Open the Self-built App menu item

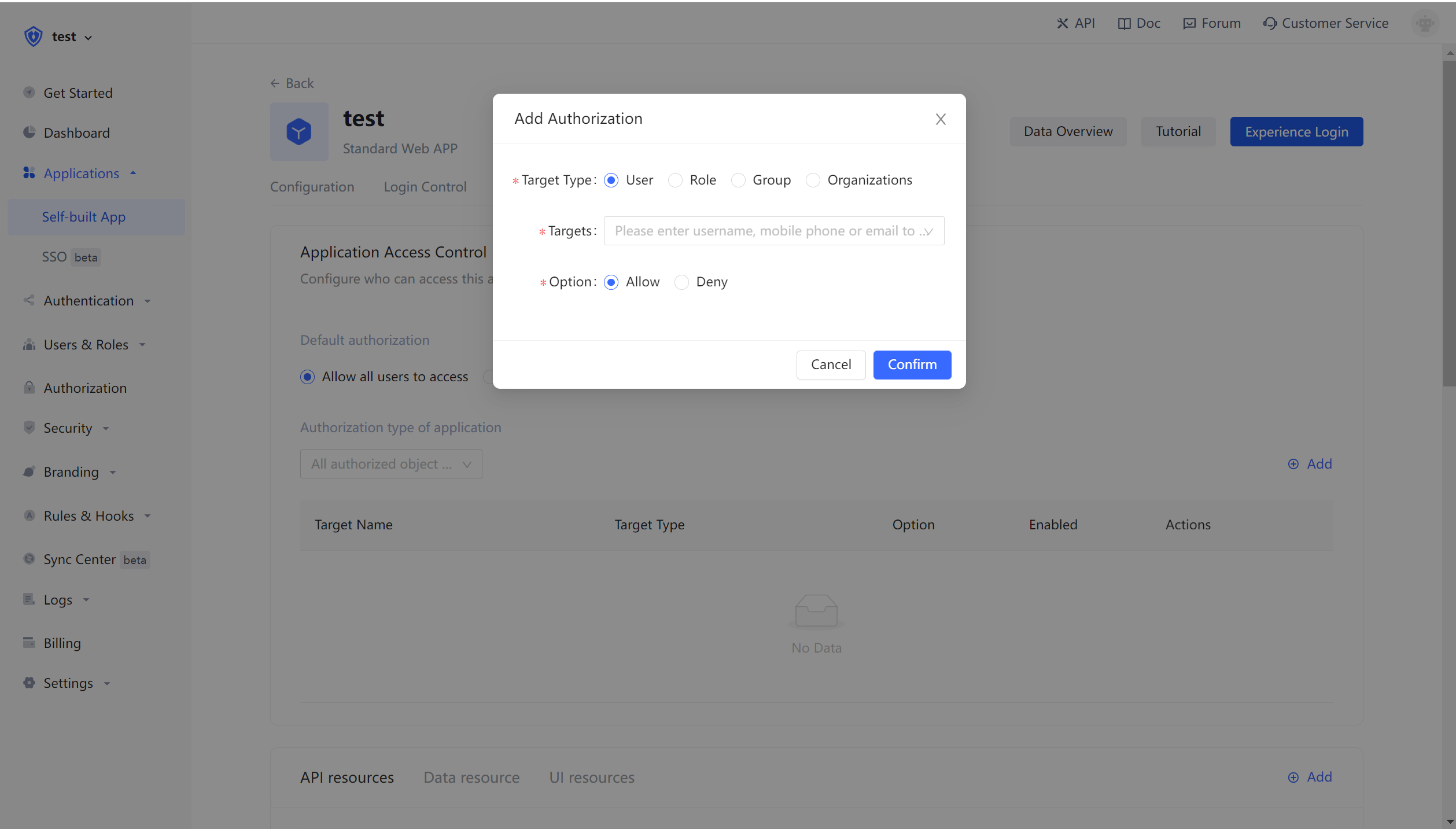point(84,217)
